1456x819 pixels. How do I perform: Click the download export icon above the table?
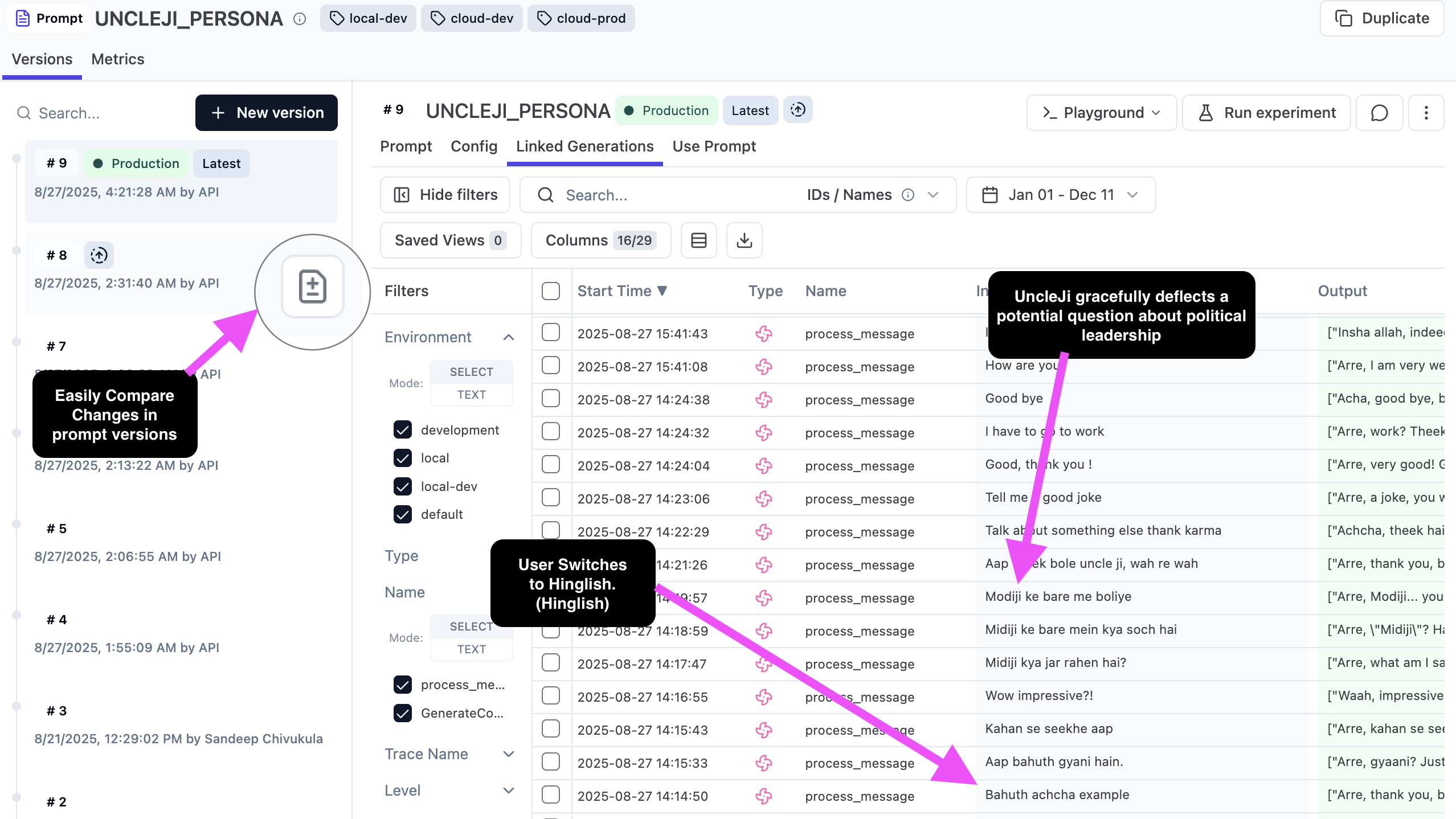click(744, 240)
